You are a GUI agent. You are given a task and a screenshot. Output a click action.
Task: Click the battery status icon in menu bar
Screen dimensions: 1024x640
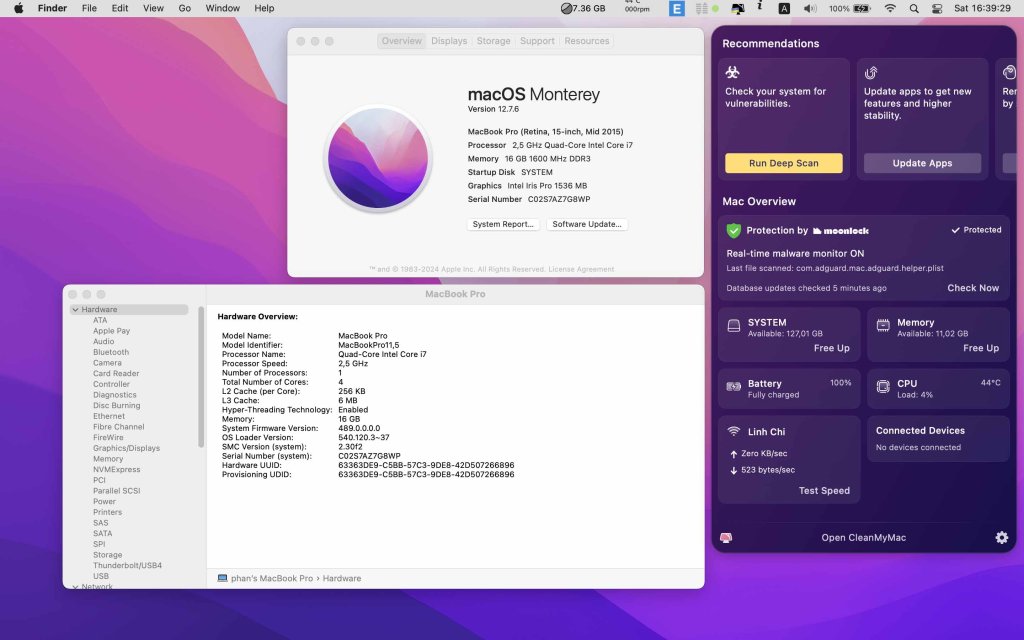(862, 8)
